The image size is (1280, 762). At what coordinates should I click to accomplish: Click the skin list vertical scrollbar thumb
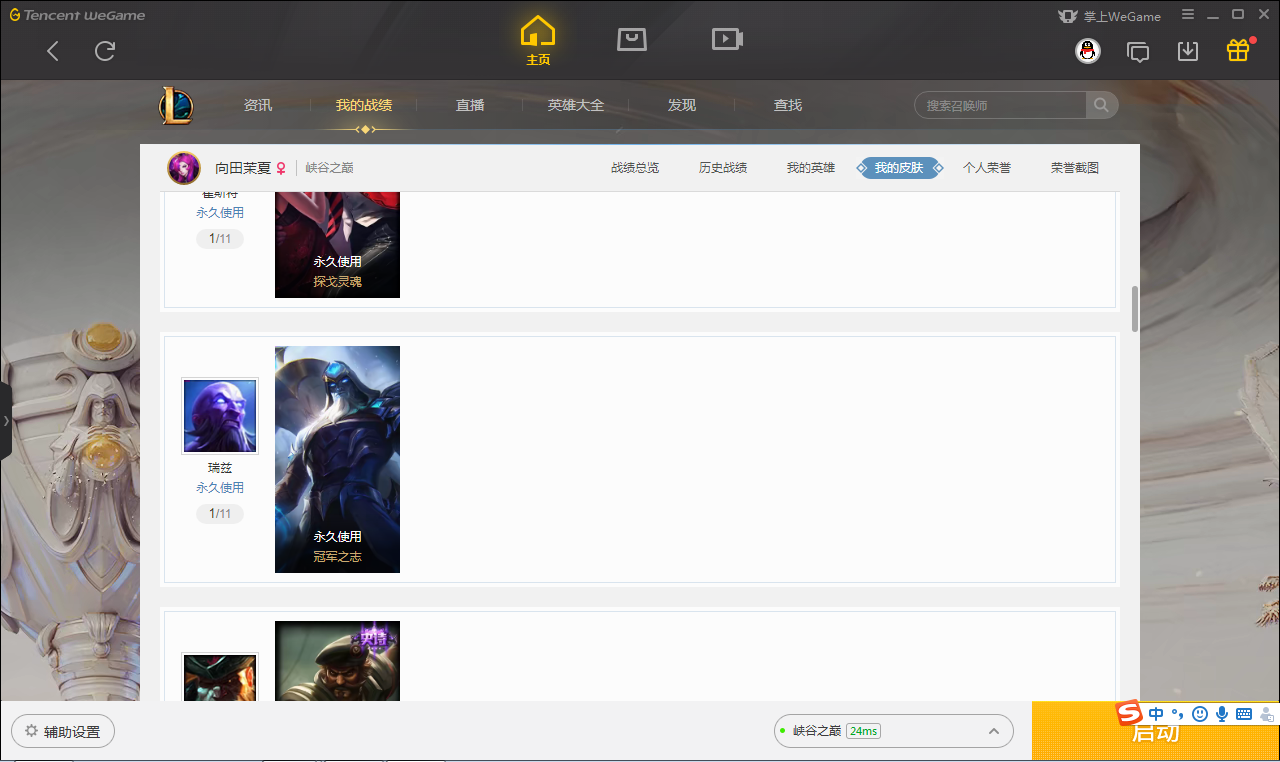pyautogui.click(x=1135, y=309)
